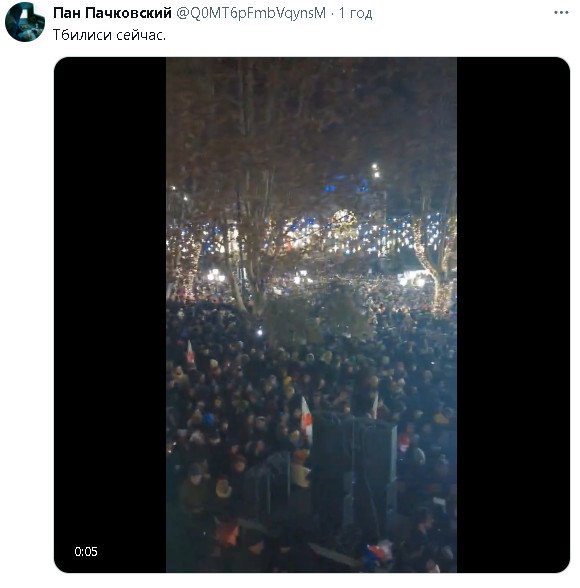Click the 'Тбилиси сейчас.' tweet text

click(x=109, y=35)
